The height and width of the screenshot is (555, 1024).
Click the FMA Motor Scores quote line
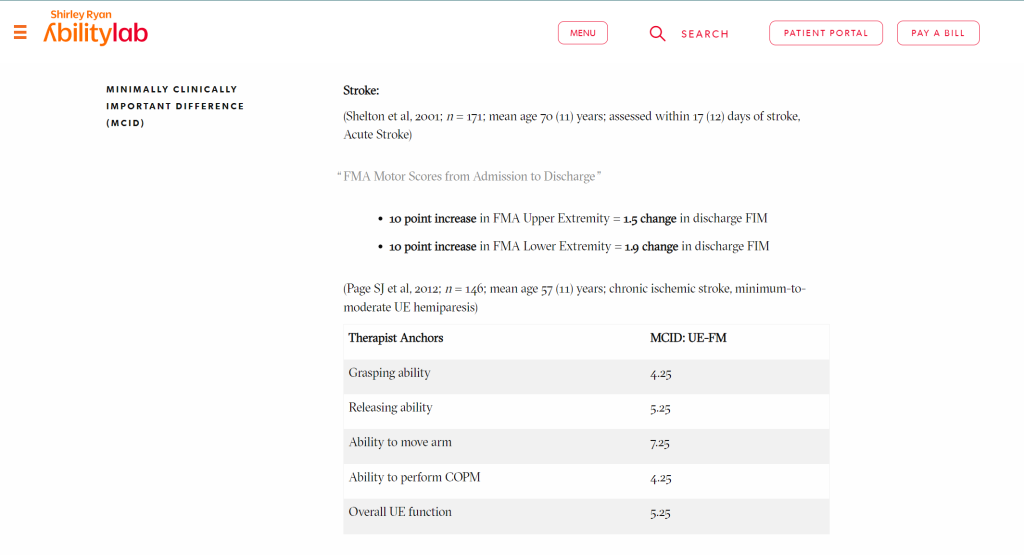click(x=470, y=176)
